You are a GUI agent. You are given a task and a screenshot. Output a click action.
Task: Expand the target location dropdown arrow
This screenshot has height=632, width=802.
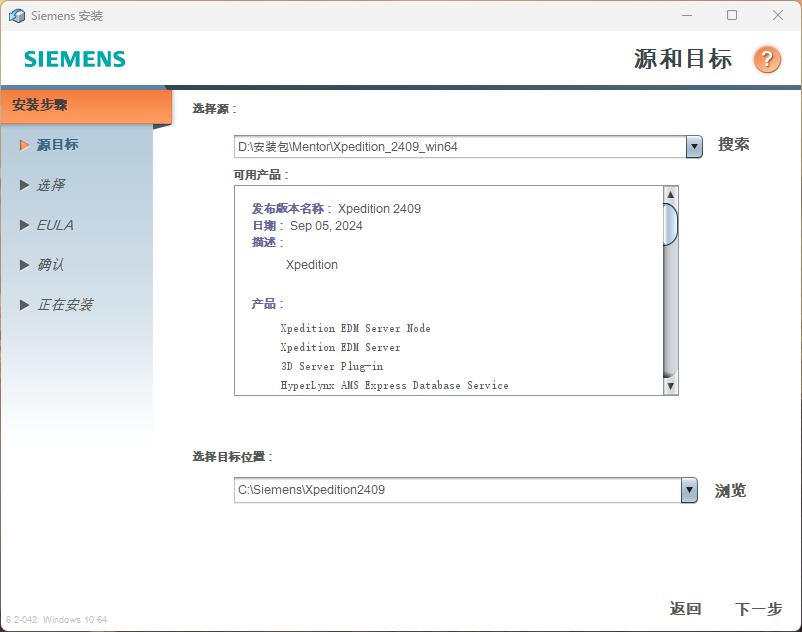(x=688, y=490)
